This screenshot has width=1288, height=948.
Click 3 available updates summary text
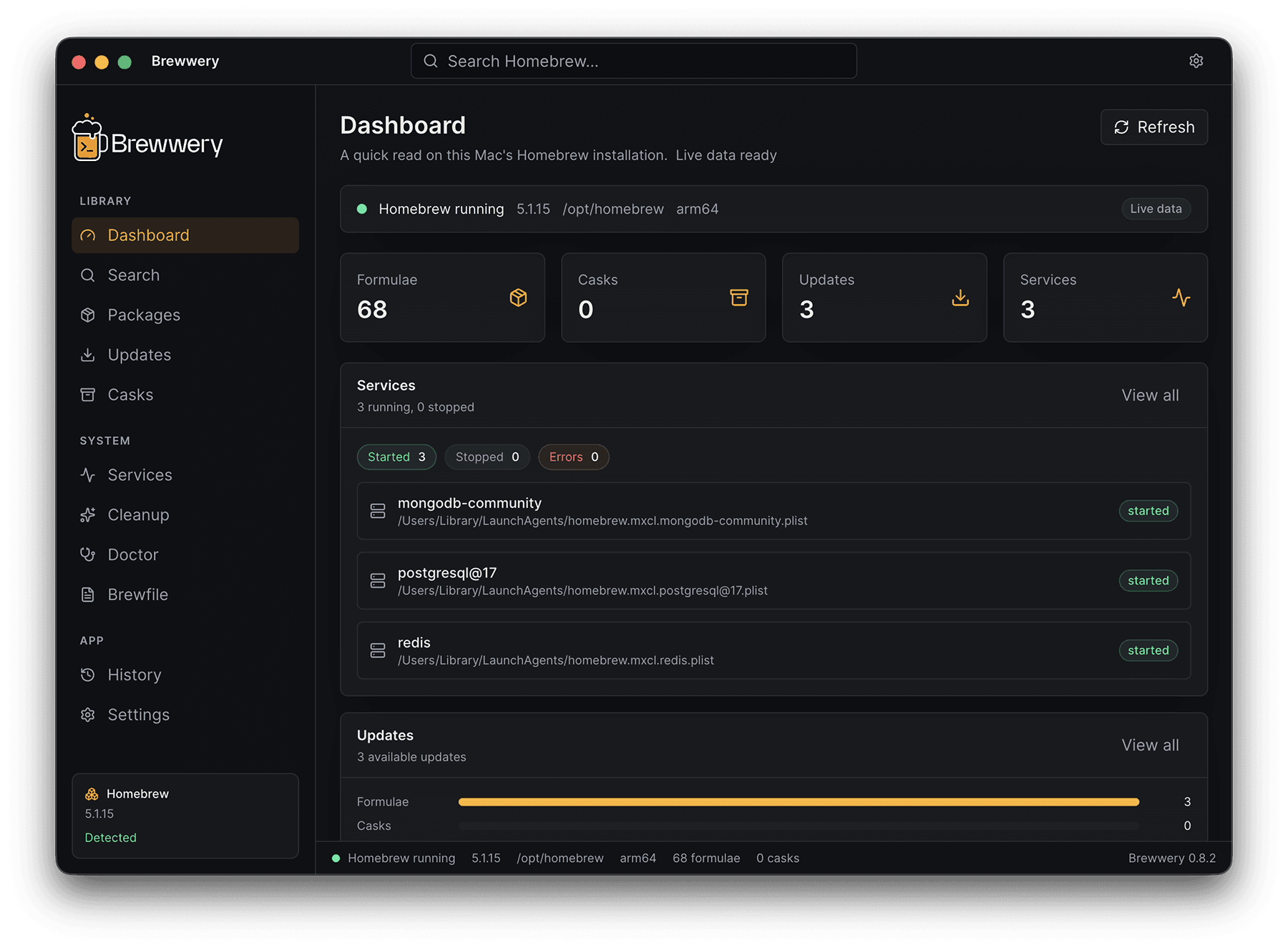(x=411, y=757)
